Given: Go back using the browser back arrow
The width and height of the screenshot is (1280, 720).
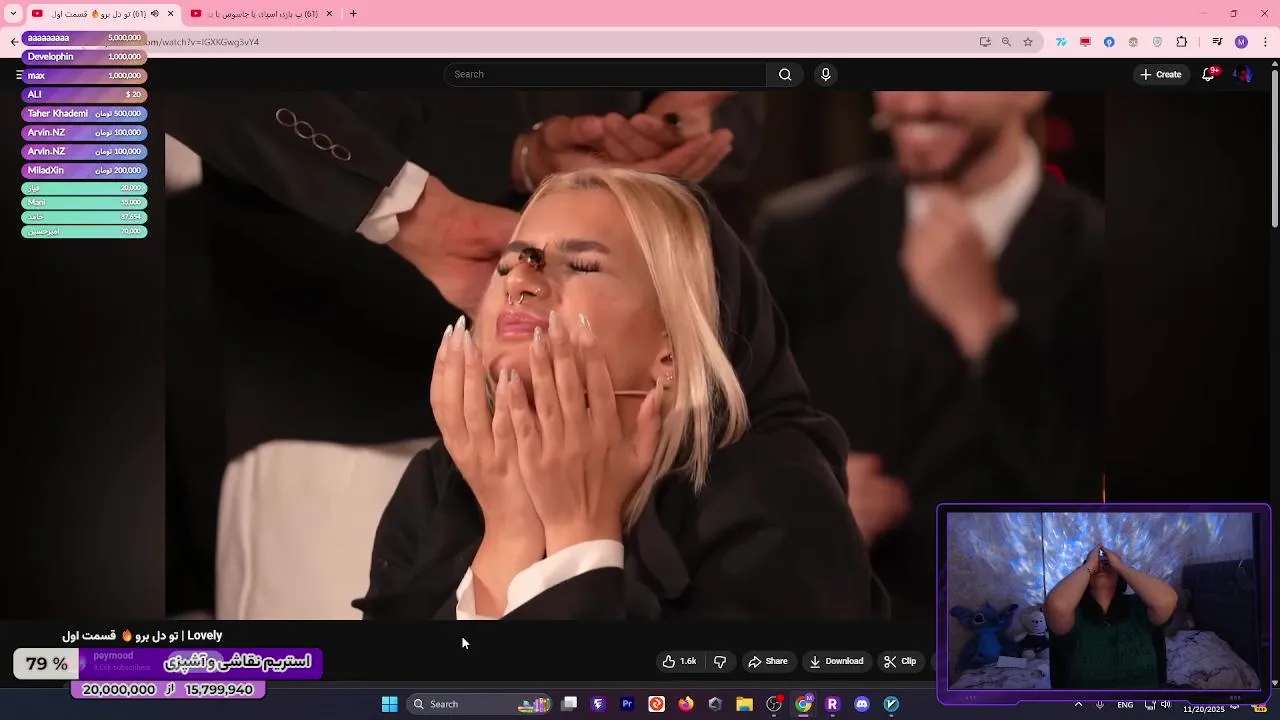Looking at the screenshot, I should coord(14,42).
